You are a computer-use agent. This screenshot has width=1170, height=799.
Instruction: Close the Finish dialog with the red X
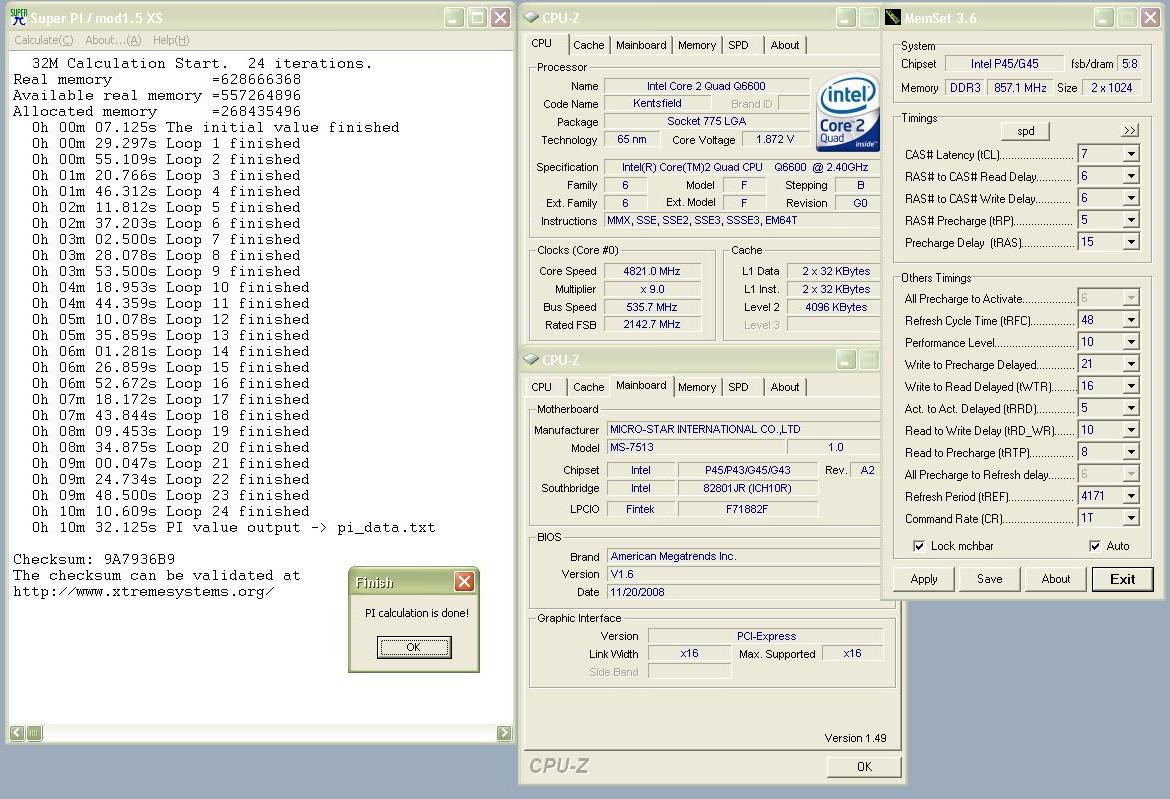(464, 581)
